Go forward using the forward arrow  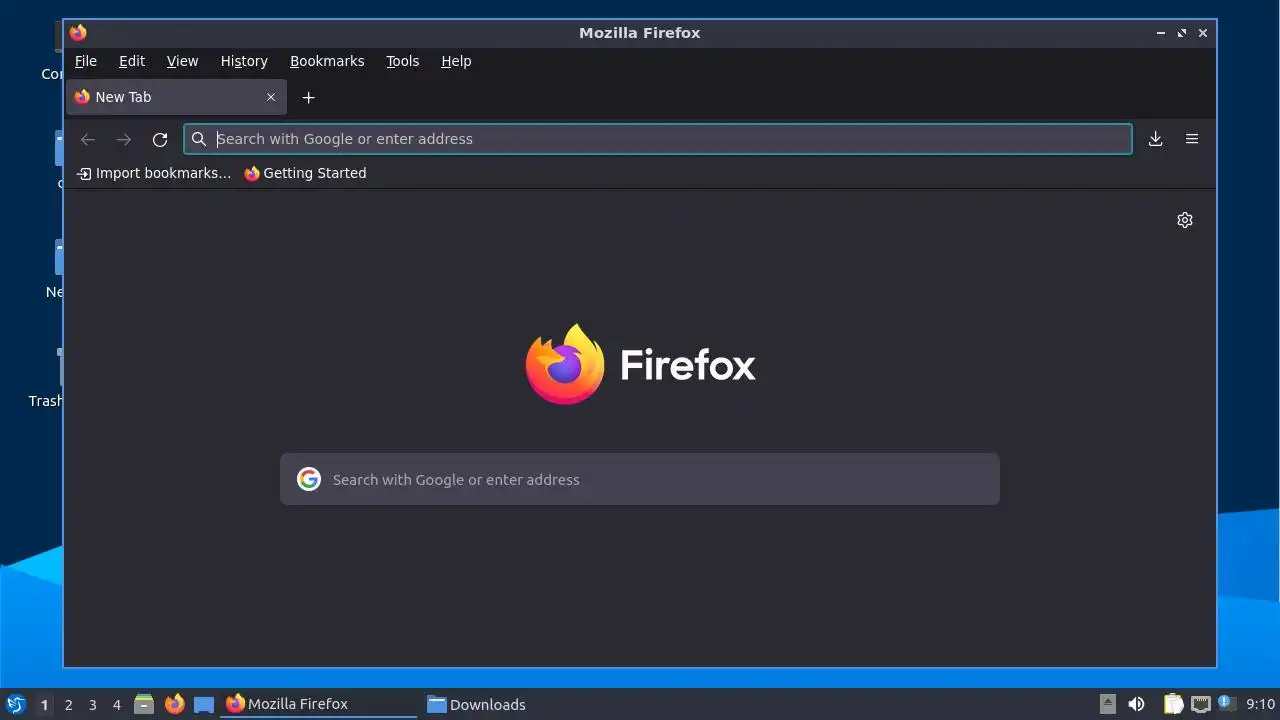tap(124, 139)
